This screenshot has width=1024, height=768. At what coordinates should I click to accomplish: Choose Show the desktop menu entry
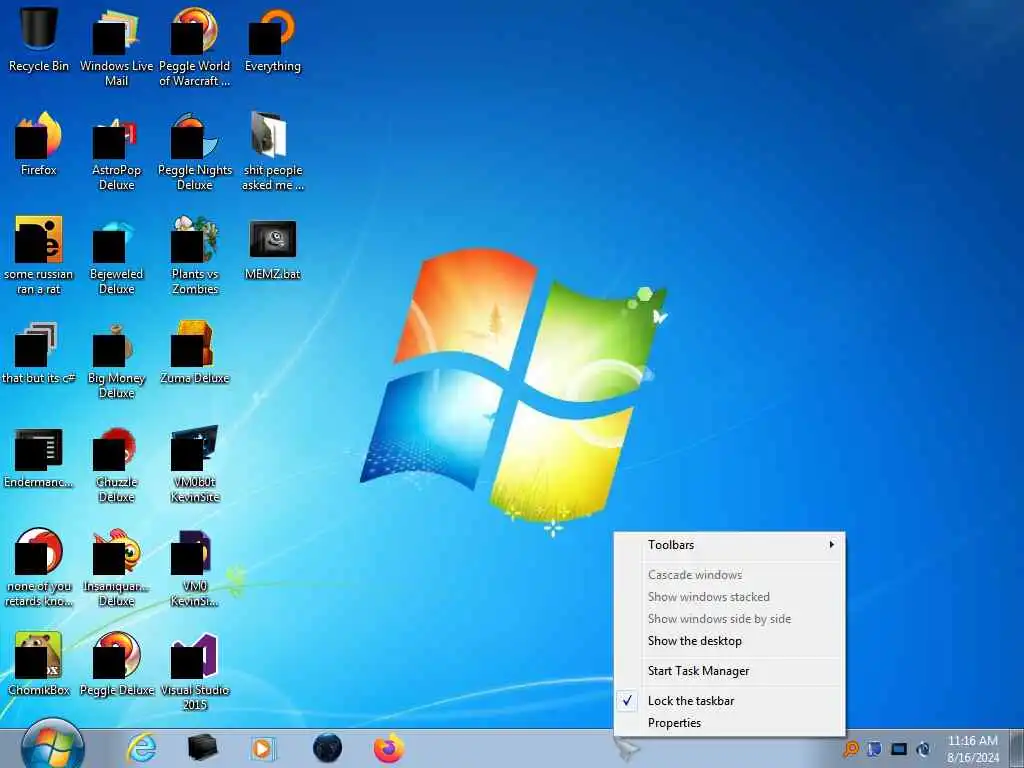729,641
